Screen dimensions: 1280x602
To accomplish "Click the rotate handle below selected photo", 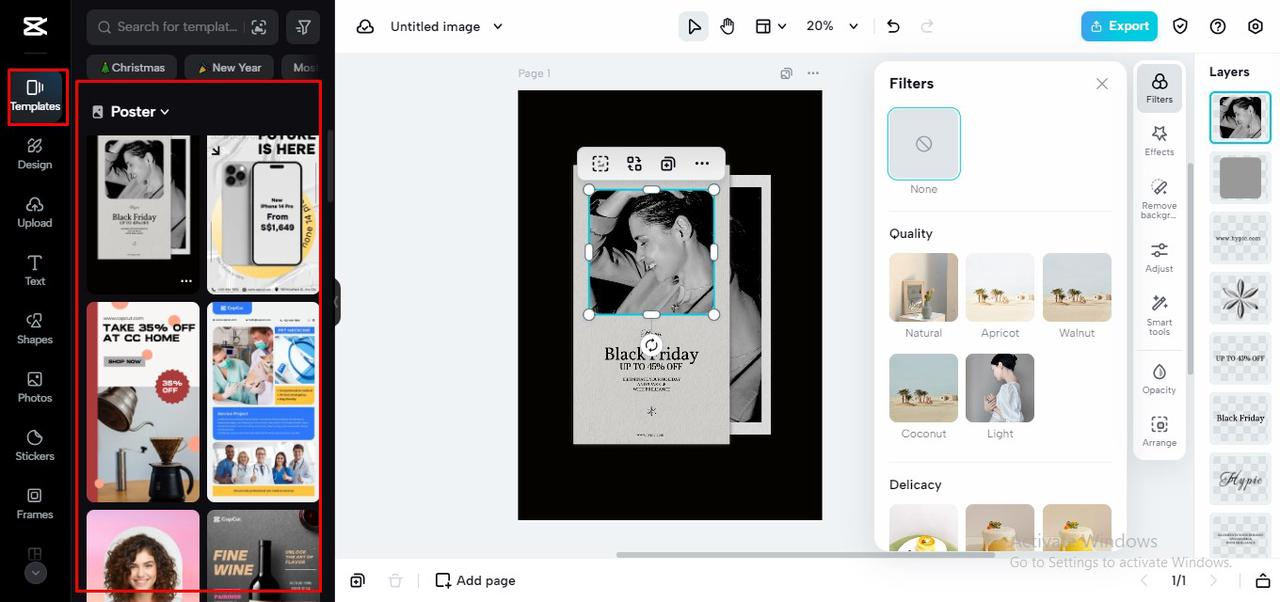I will 651,345.
